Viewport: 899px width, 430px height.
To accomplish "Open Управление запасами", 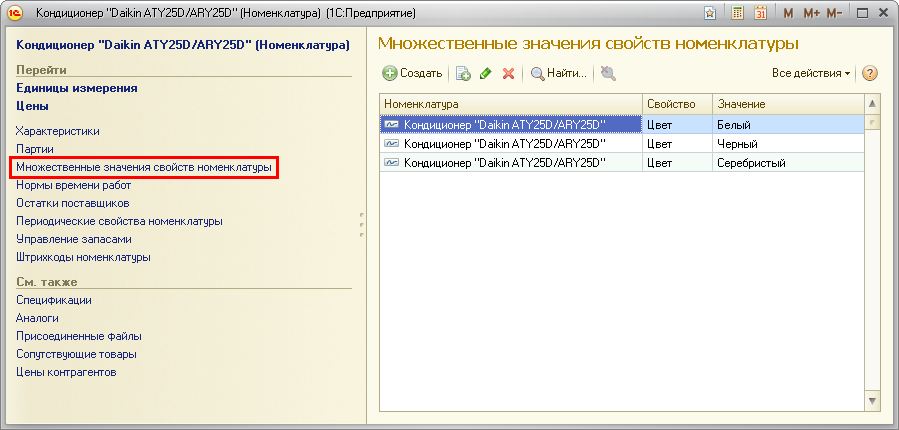I will tap(74, 239).
